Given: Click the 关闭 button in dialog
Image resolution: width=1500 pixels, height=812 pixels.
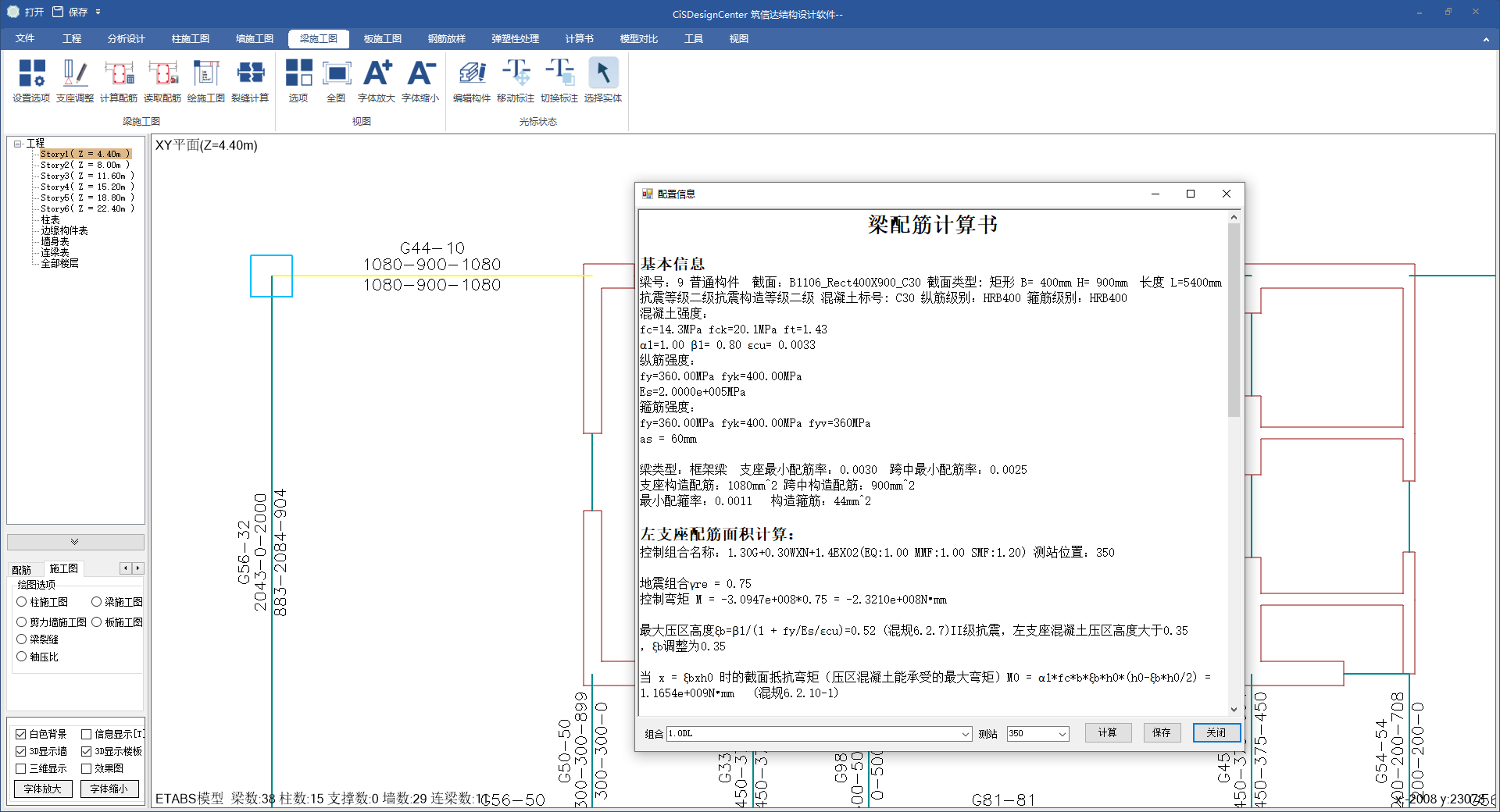Looking at the screenshot, I should [1216, 732].
